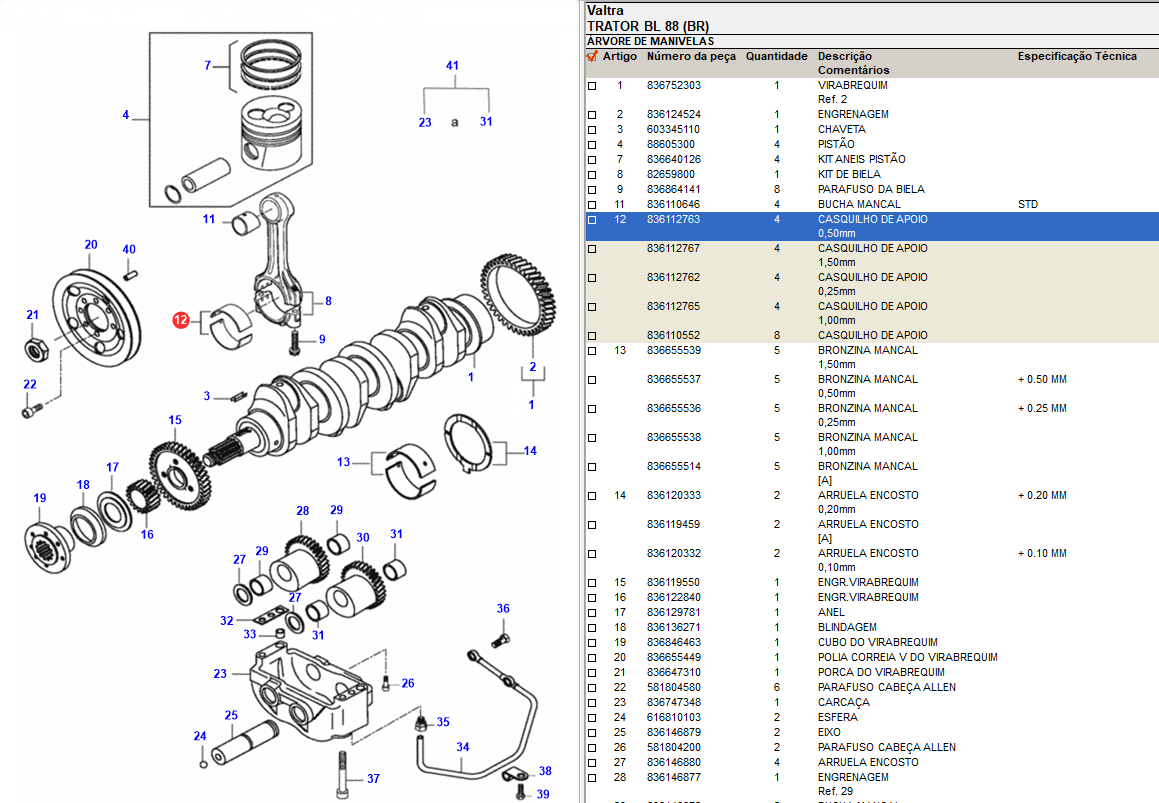Enable the checkbox for item 20 POLIA CORREIA
The width and height of the screenshot is (1159, 803).
click(592, 658)
